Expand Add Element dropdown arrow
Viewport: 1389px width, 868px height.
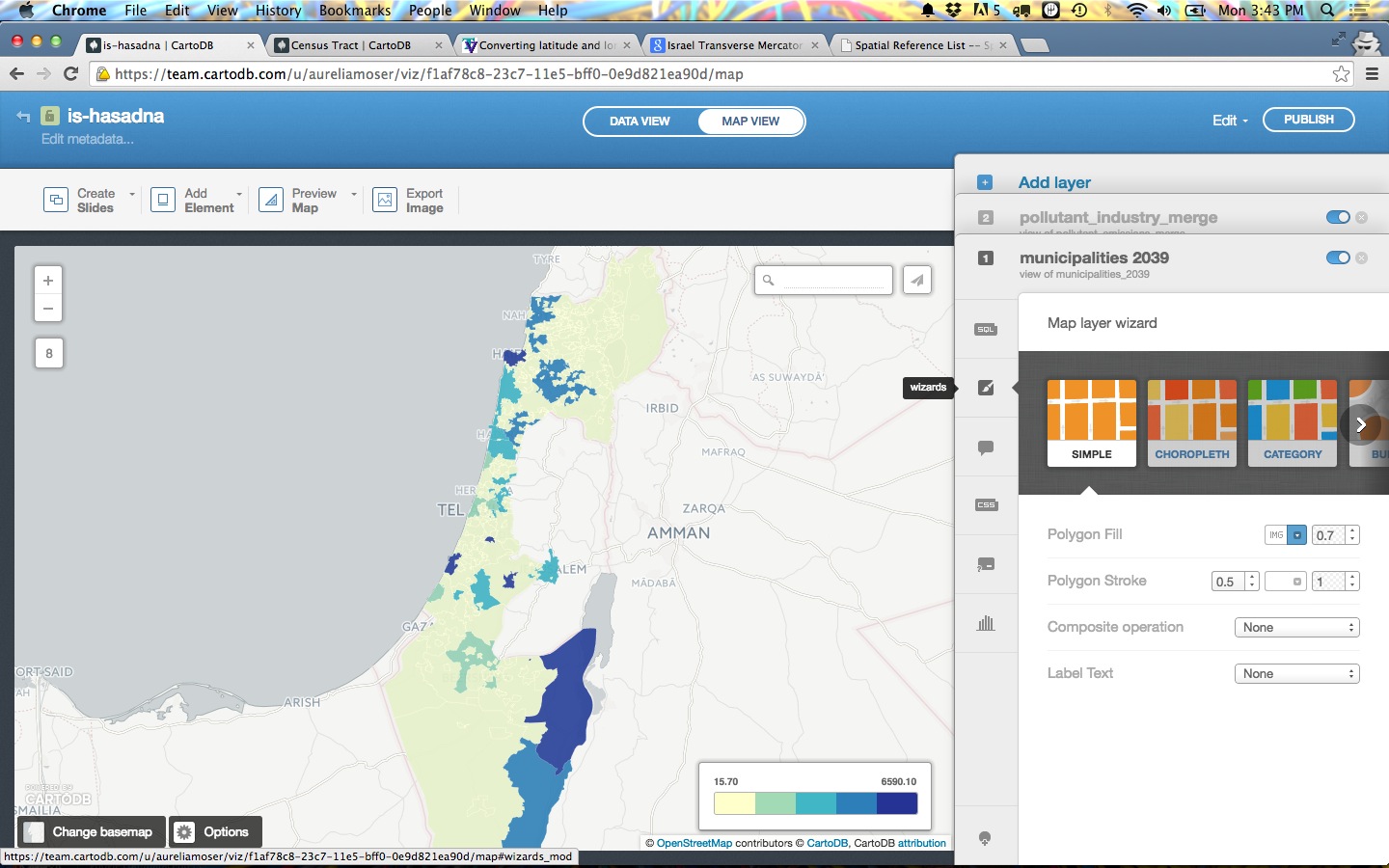pyautogui.click(x=239, y=194)
